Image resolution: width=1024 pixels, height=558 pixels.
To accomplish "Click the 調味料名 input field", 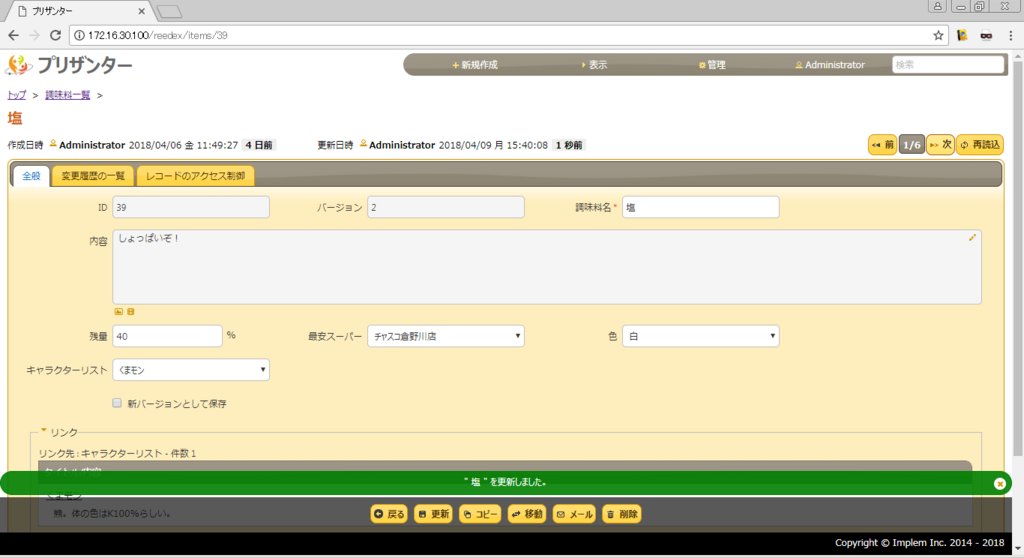I will pyautogui.click(x=701, y=207).
